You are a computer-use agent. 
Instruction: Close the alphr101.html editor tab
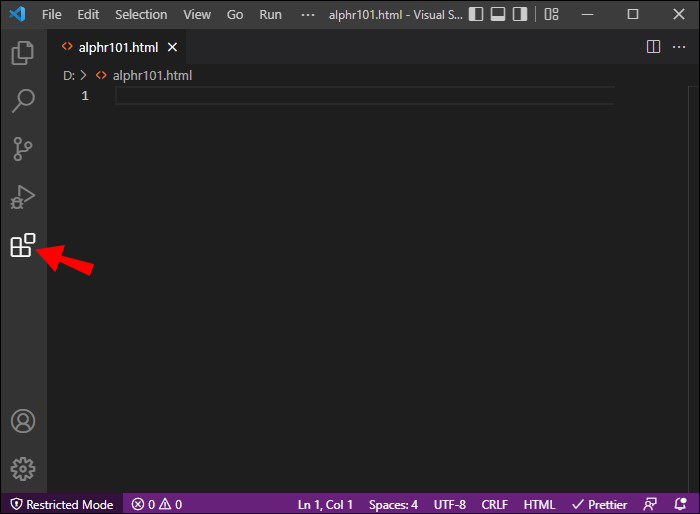coord(172,47)
